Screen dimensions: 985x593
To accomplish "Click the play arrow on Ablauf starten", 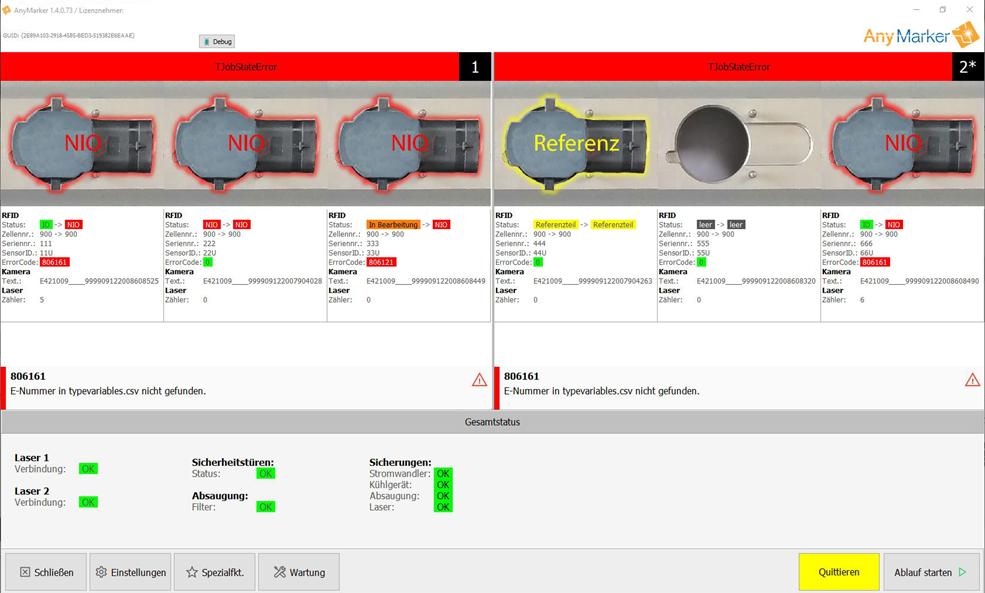I will [x=962, y=572].
